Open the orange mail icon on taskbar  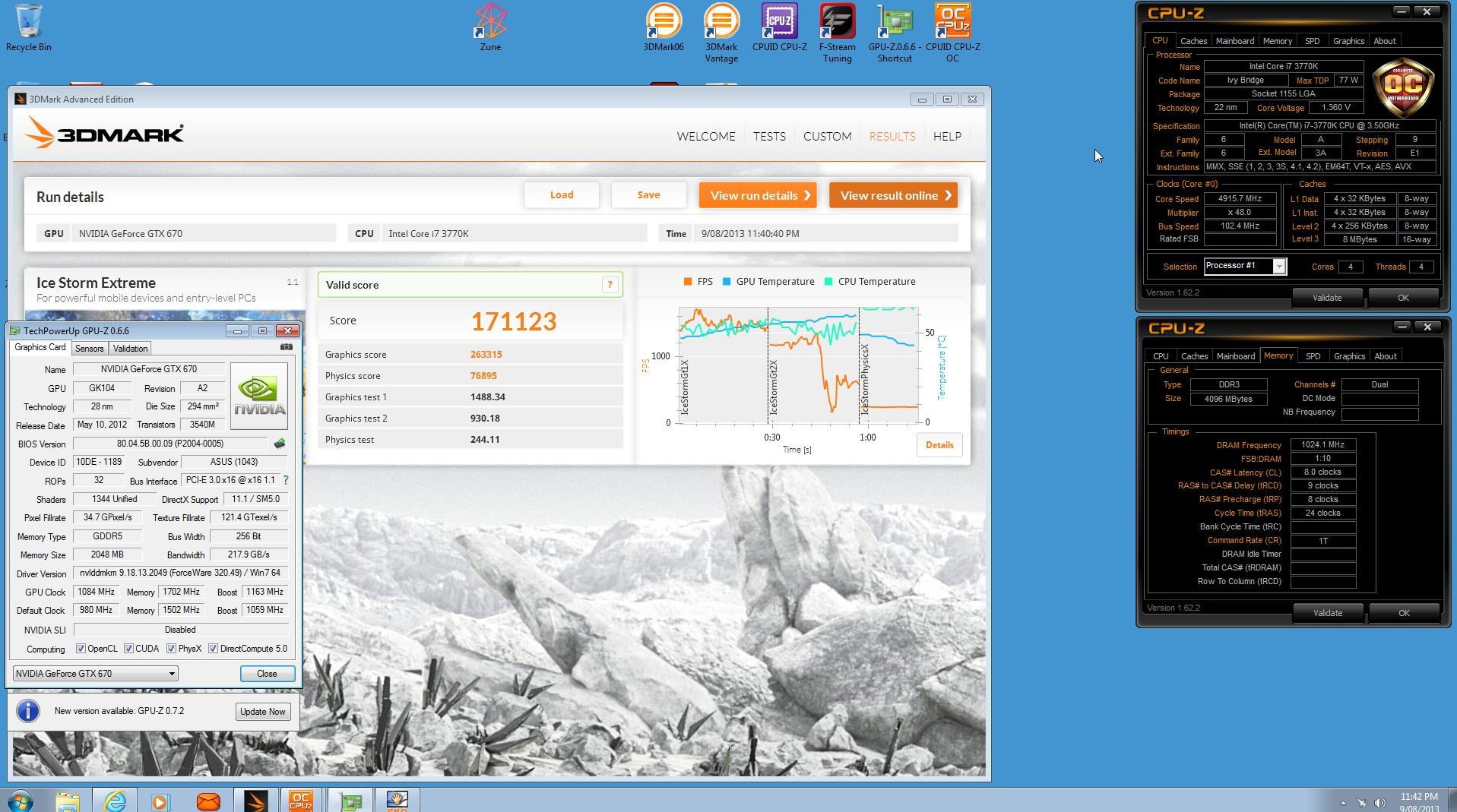pyautogui.click(x=207, y=801)
